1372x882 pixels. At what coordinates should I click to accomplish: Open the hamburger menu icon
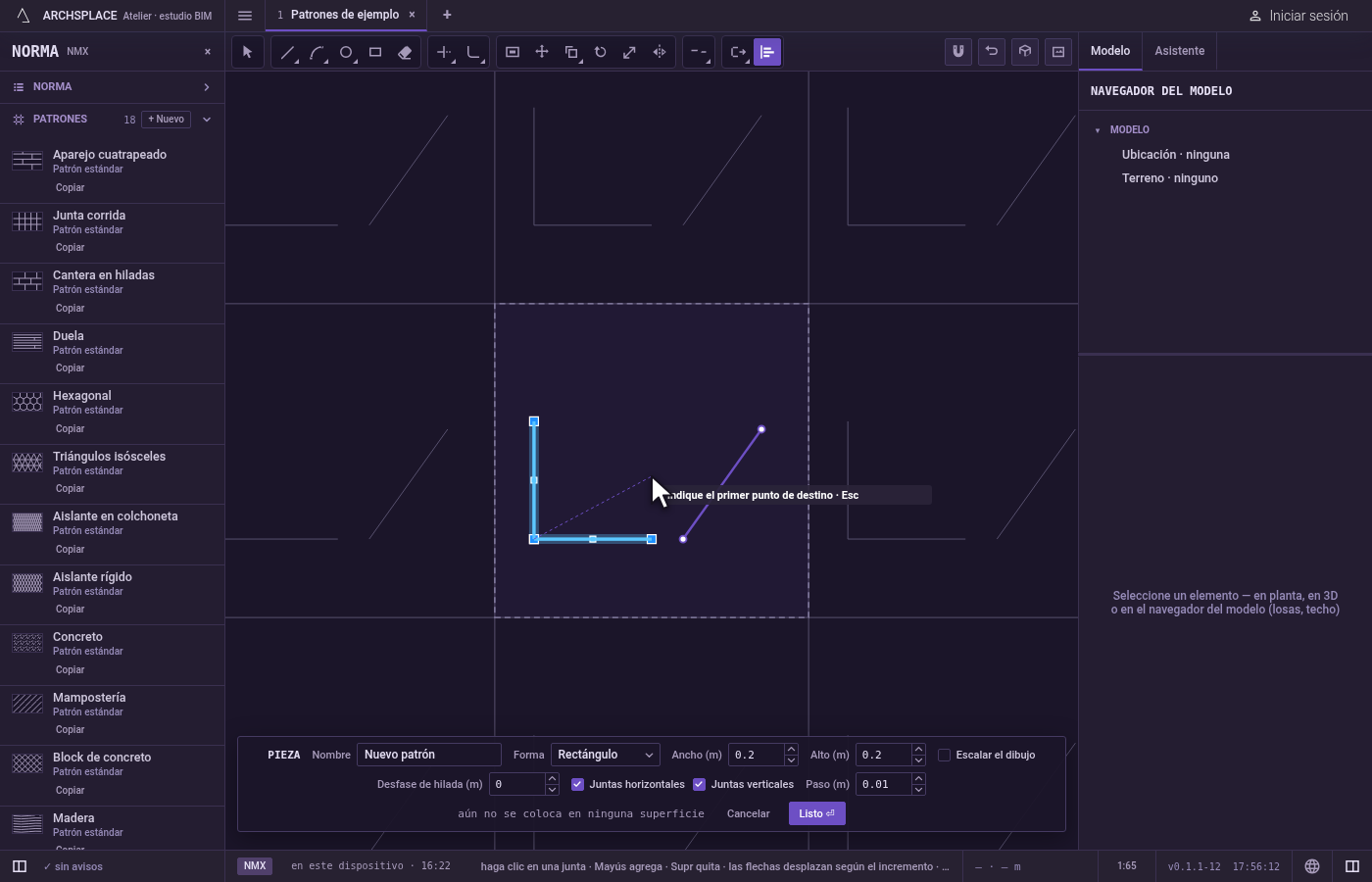point(245,15)
